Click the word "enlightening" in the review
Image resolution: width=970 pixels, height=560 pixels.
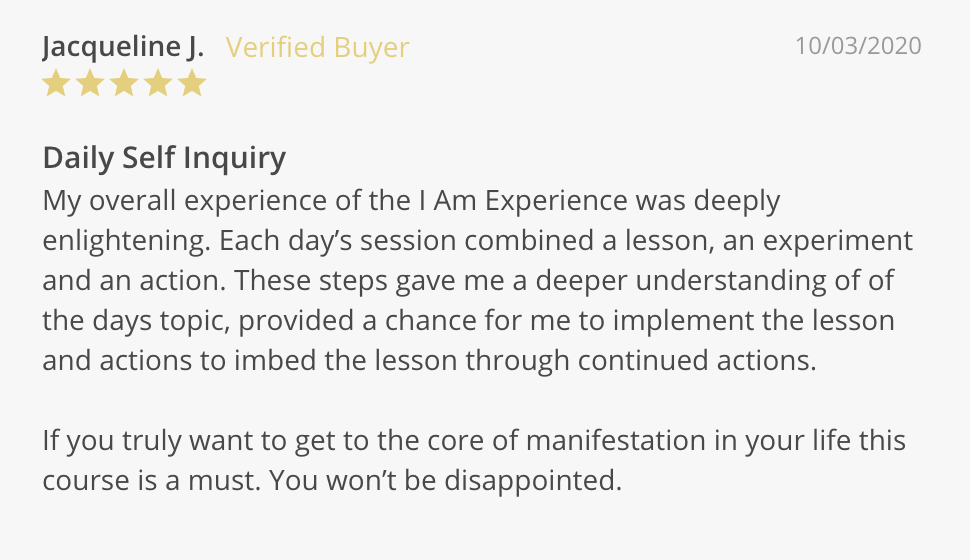[123, 241]
